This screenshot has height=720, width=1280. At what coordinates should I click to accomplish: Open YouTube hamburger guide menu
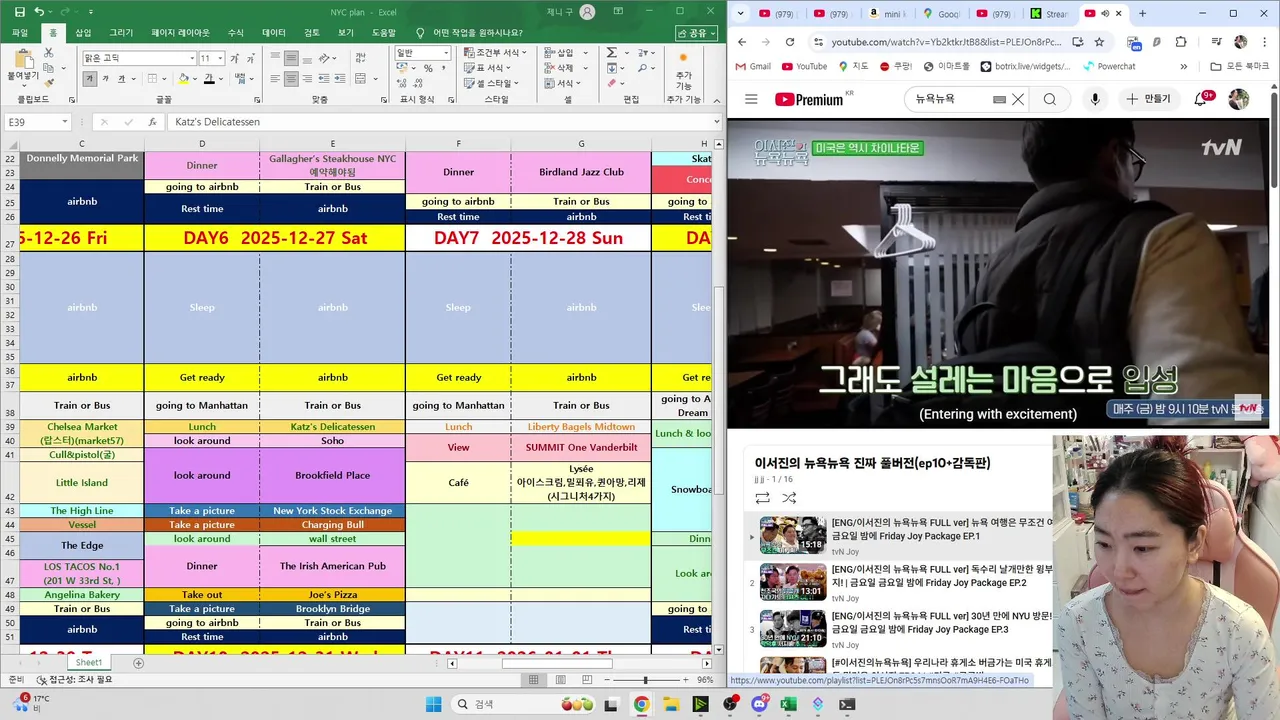tap(751, 99)
